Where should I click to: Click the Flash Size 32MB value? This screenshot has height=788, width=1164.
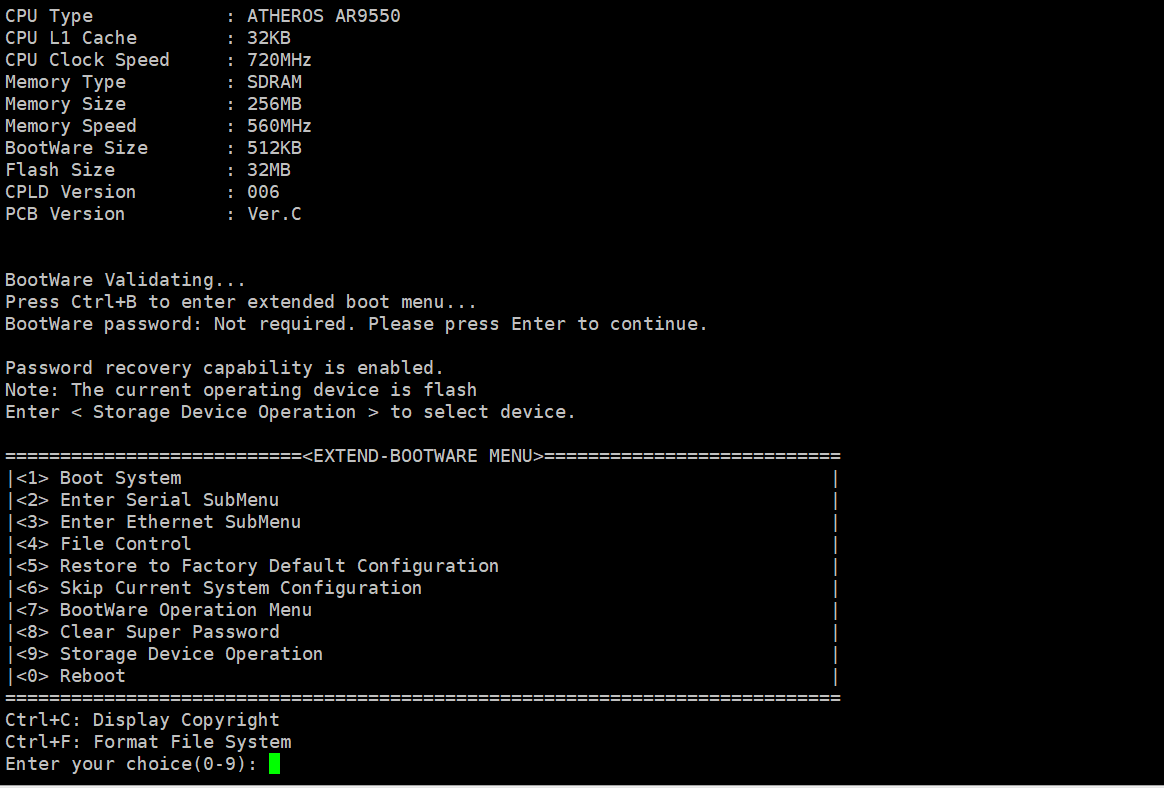tap(268, 170)
